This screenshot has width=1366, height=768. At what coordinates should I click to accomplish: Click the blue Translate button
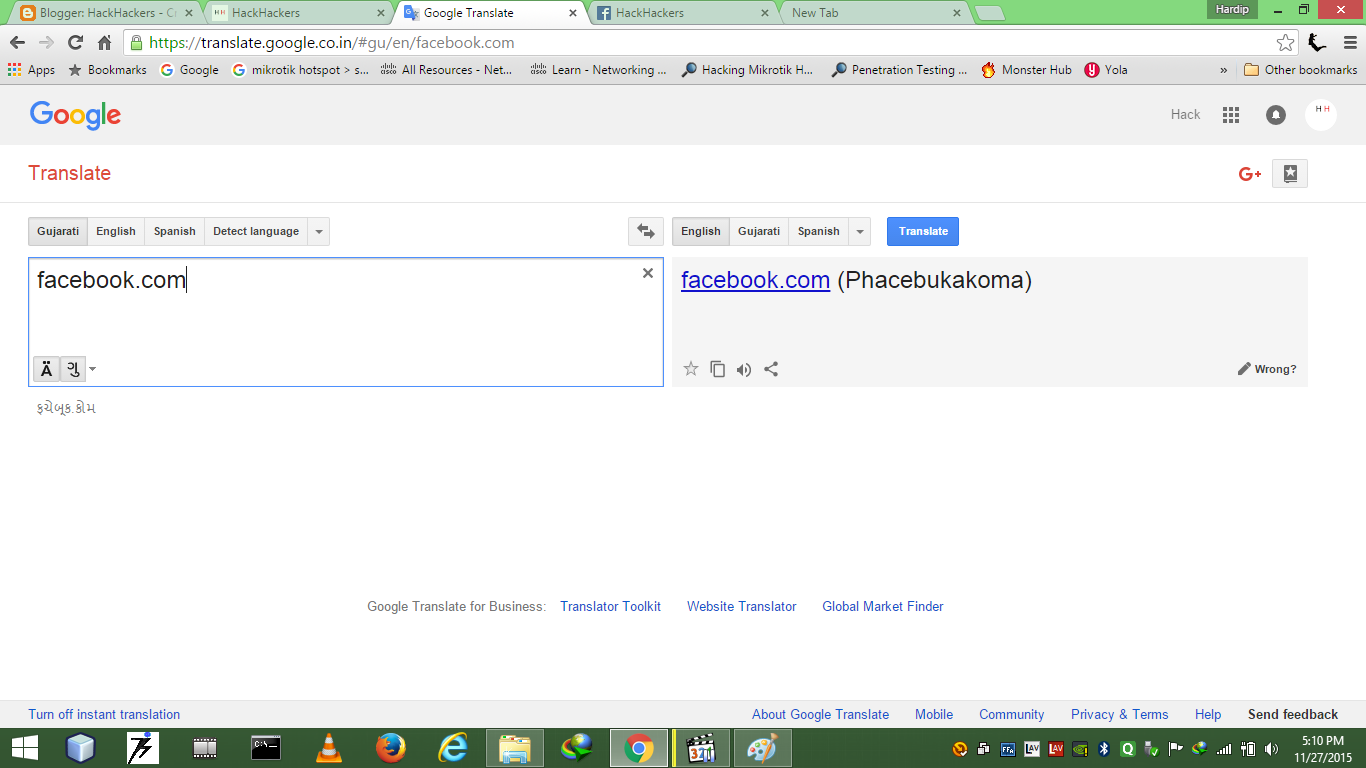(923, 231)
